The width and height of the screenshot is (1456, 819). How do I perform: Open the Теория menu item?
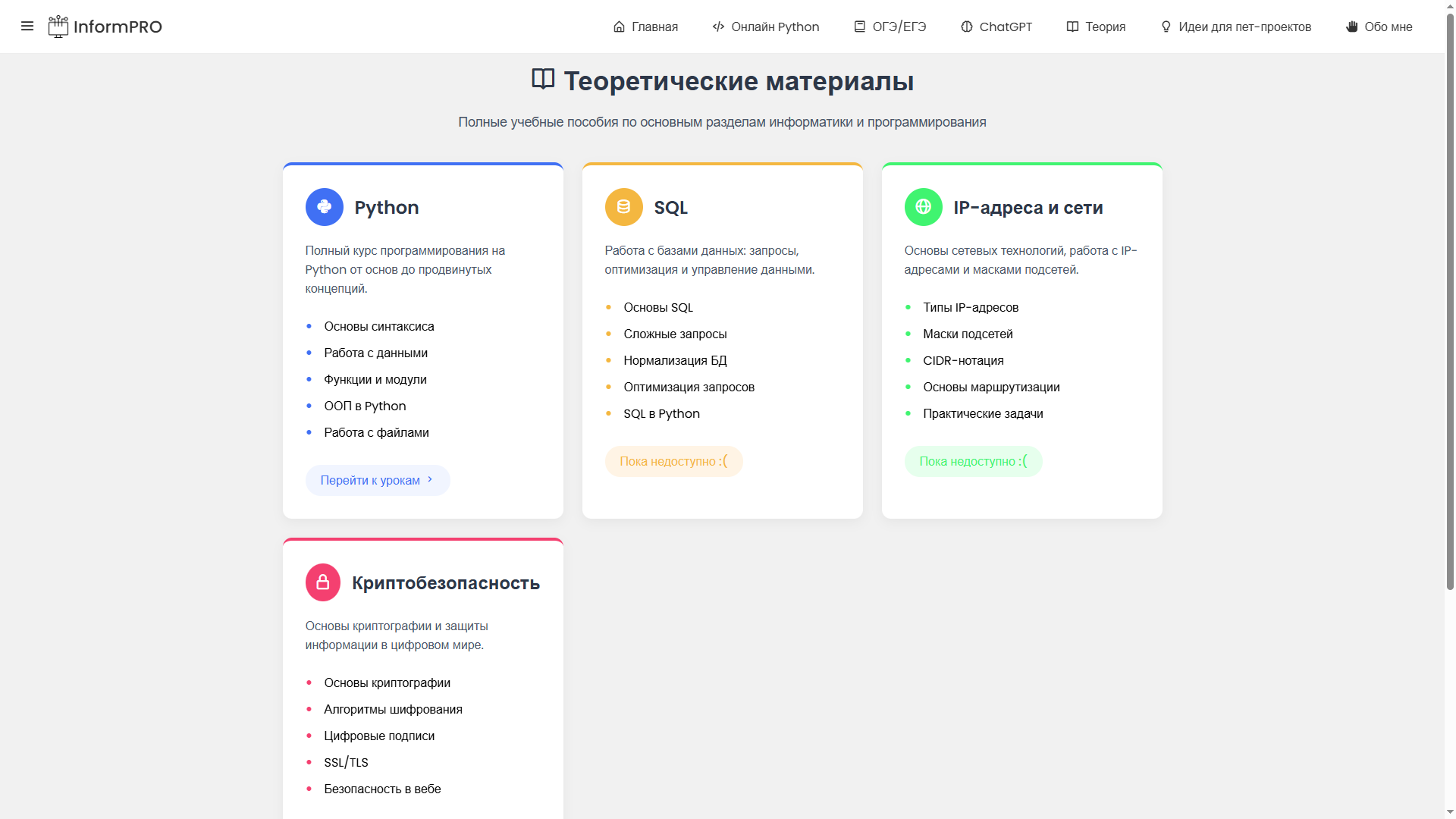coord(1096,27)
